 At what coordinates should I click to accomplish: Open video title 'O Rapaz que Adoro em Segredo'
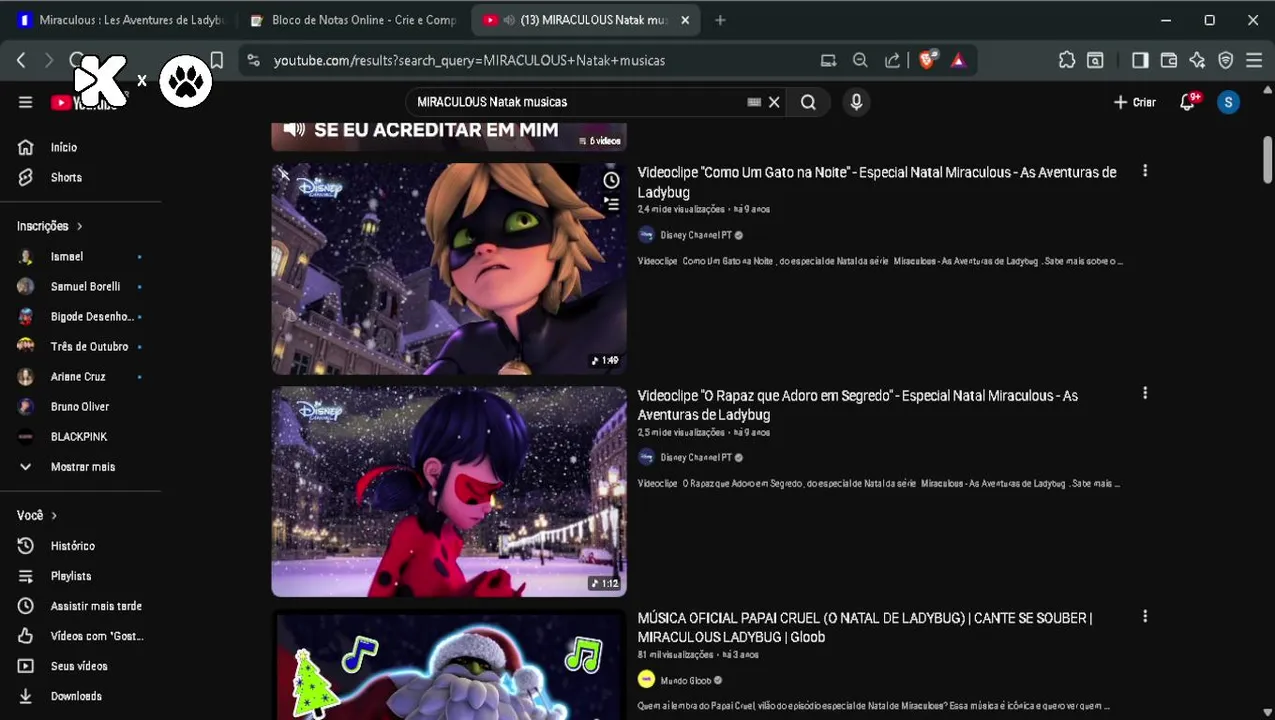click(x=857, y=405)
